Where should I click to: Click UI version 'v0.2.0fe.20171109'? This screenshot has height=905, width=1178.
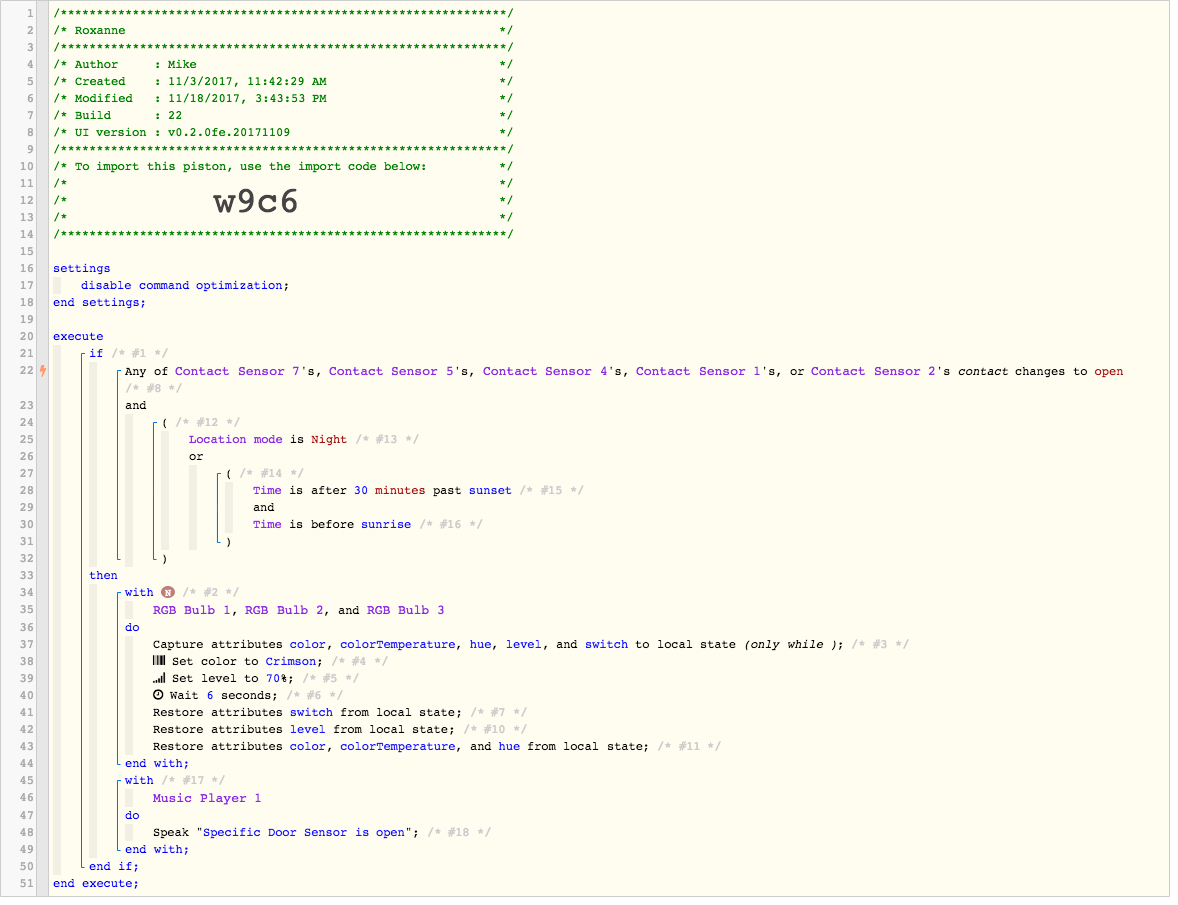[228, 132]
